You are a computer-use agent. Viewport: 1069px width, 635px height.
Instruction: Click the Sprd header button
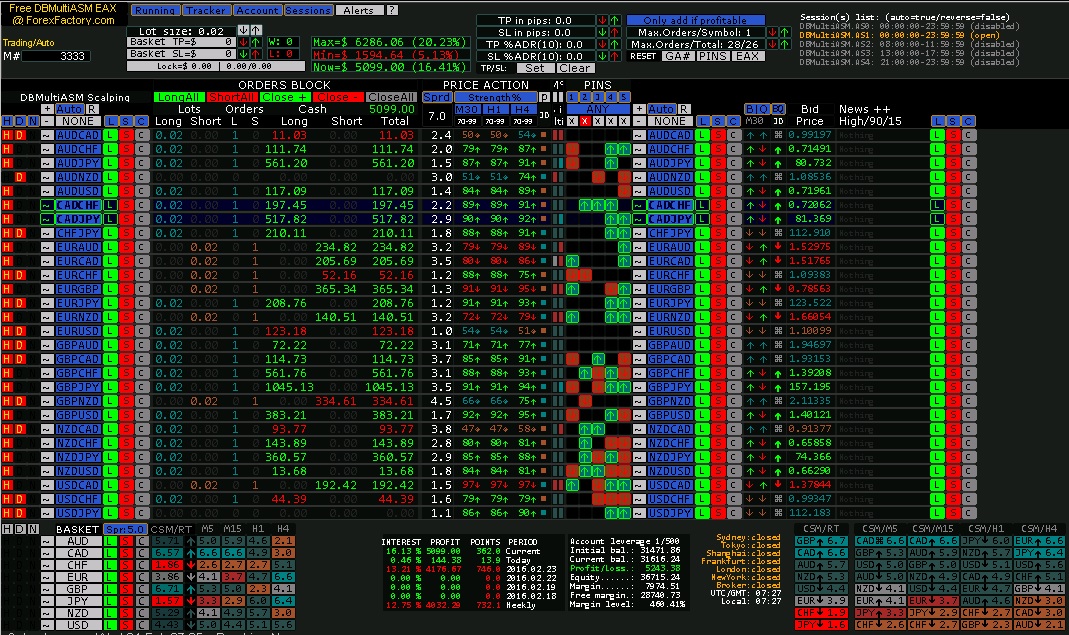436,97
